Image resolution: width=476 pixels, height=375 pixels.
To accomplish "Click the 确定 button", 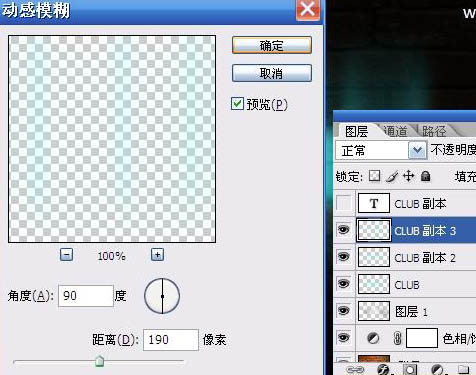I will [272, 45].
